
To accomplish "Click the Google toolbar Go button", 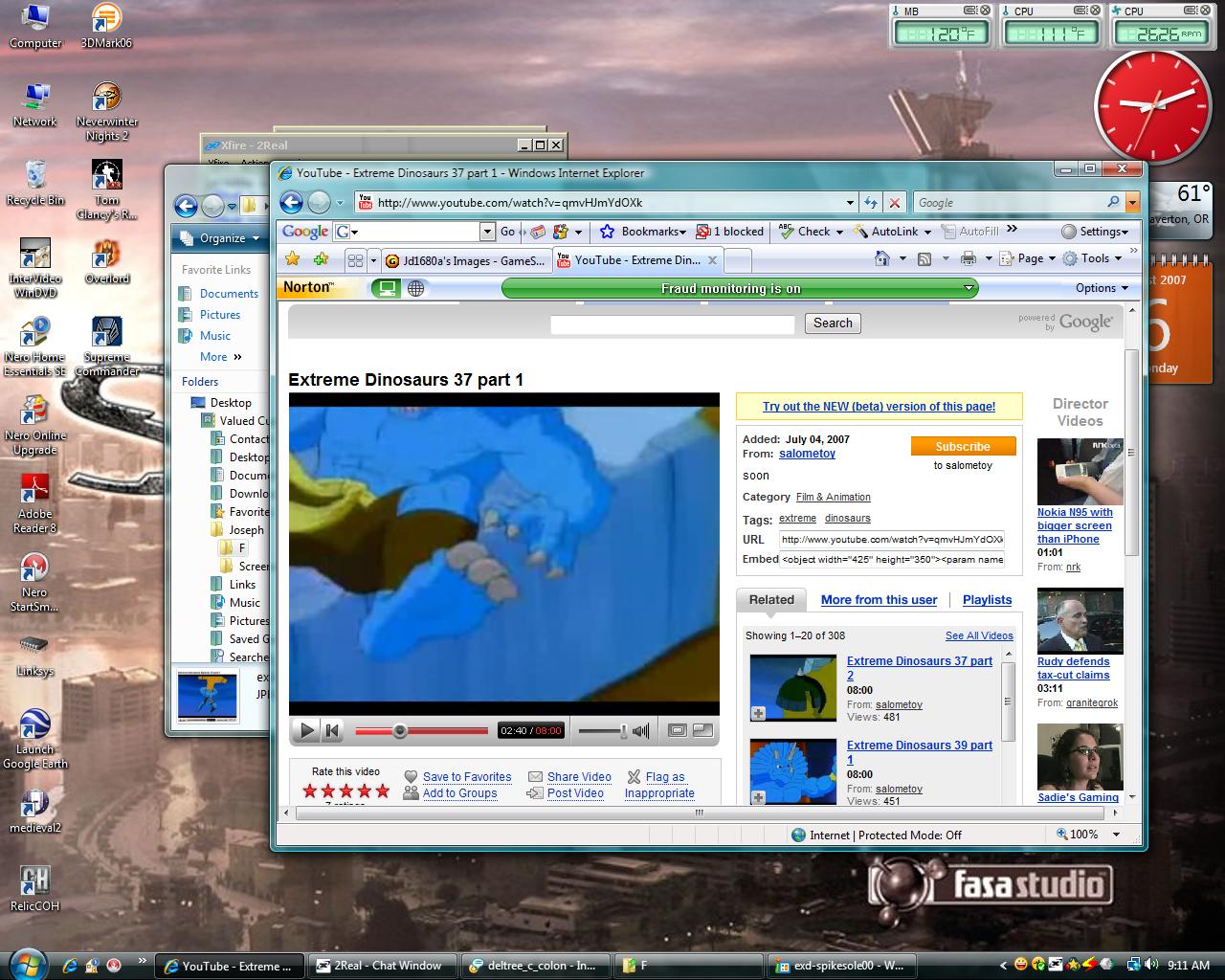I will tap(508, 232).
